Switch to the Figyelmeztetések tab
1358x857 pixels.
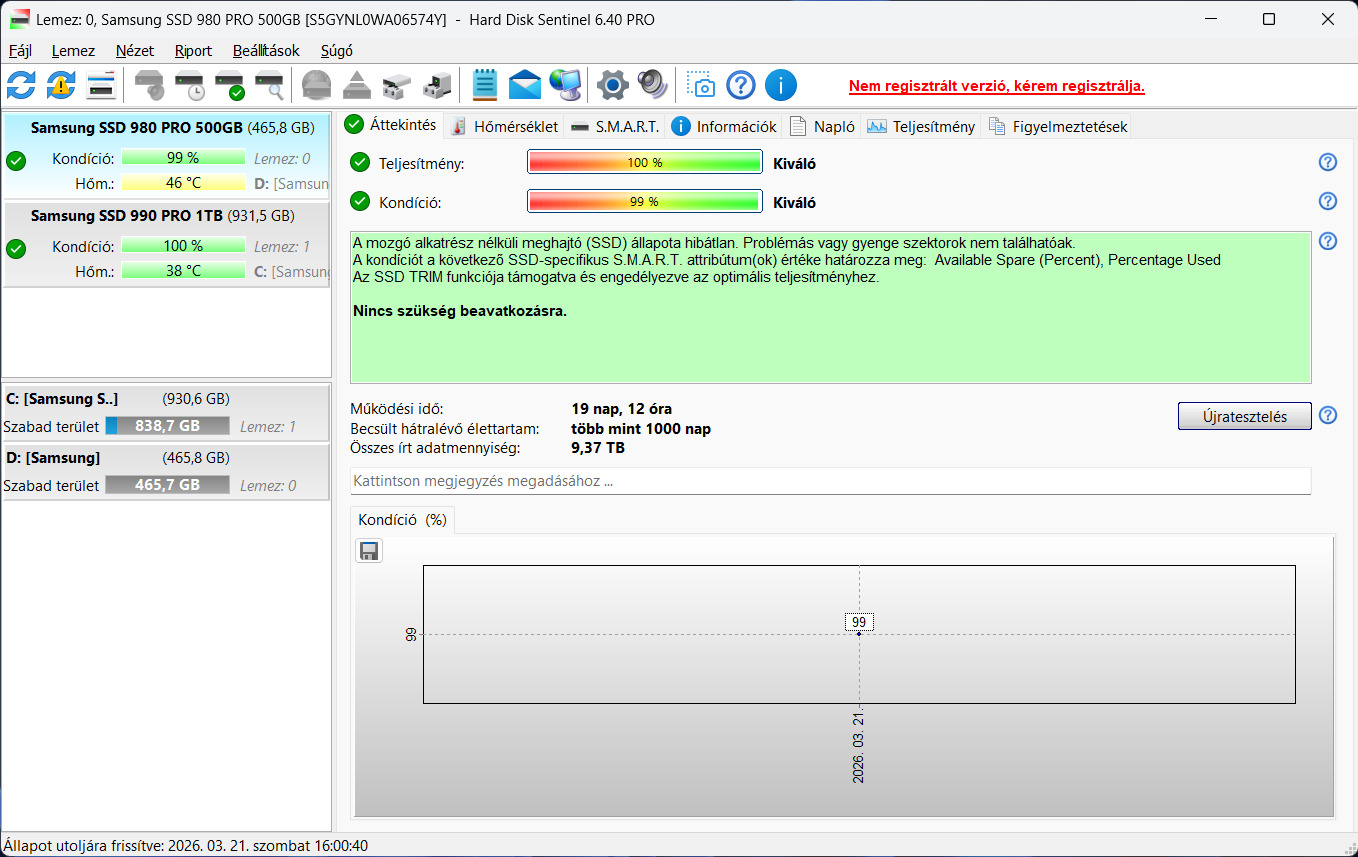tap(1058, 126)
